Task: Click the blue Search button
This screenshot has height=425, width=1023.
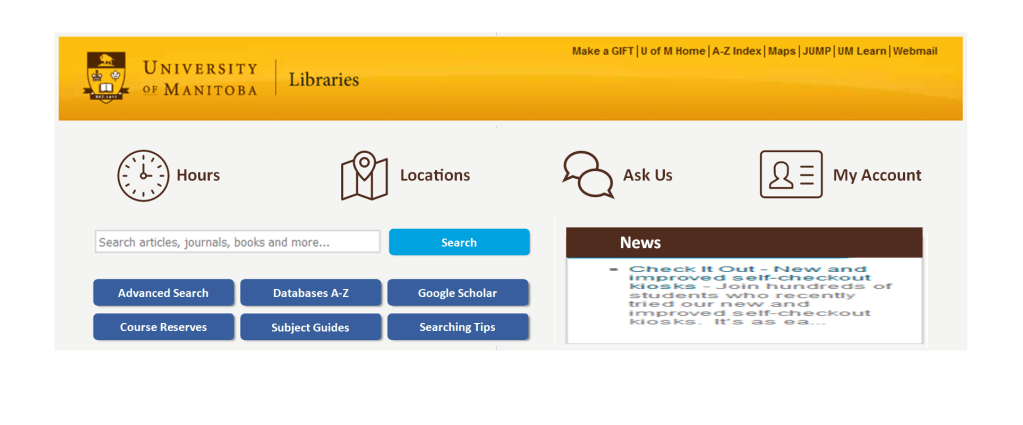Action: pyautogui.click(x=459, y=242)
